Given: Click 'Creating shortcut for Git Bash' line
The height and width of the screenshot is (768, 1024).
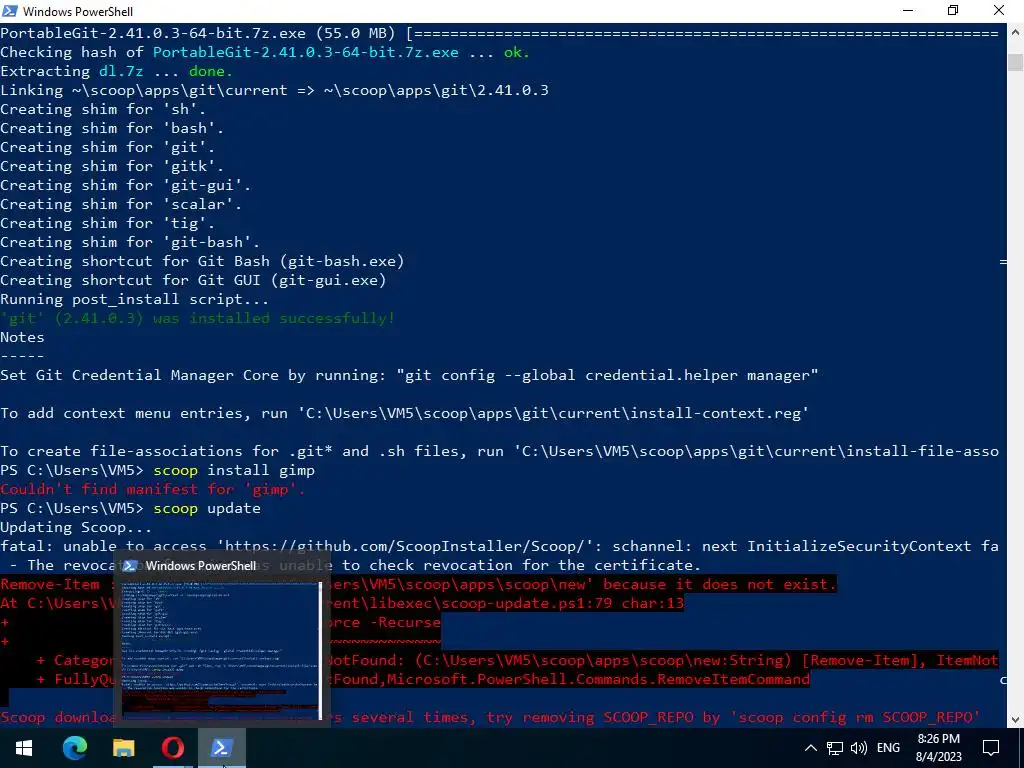Looking at the screenshot, I should tap(202, 261).
